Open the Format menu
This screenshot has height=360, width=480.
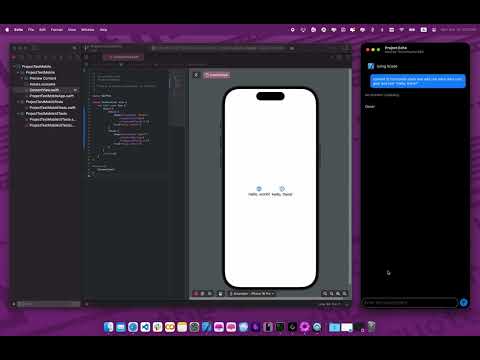[57, 30]
